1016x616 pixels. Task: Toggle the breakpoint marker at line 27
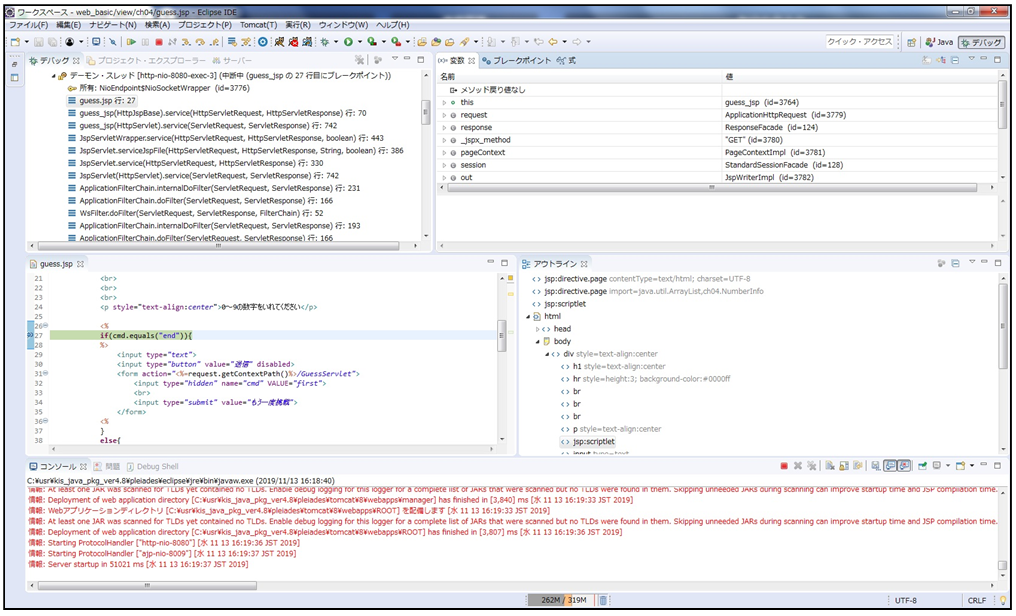29,335
